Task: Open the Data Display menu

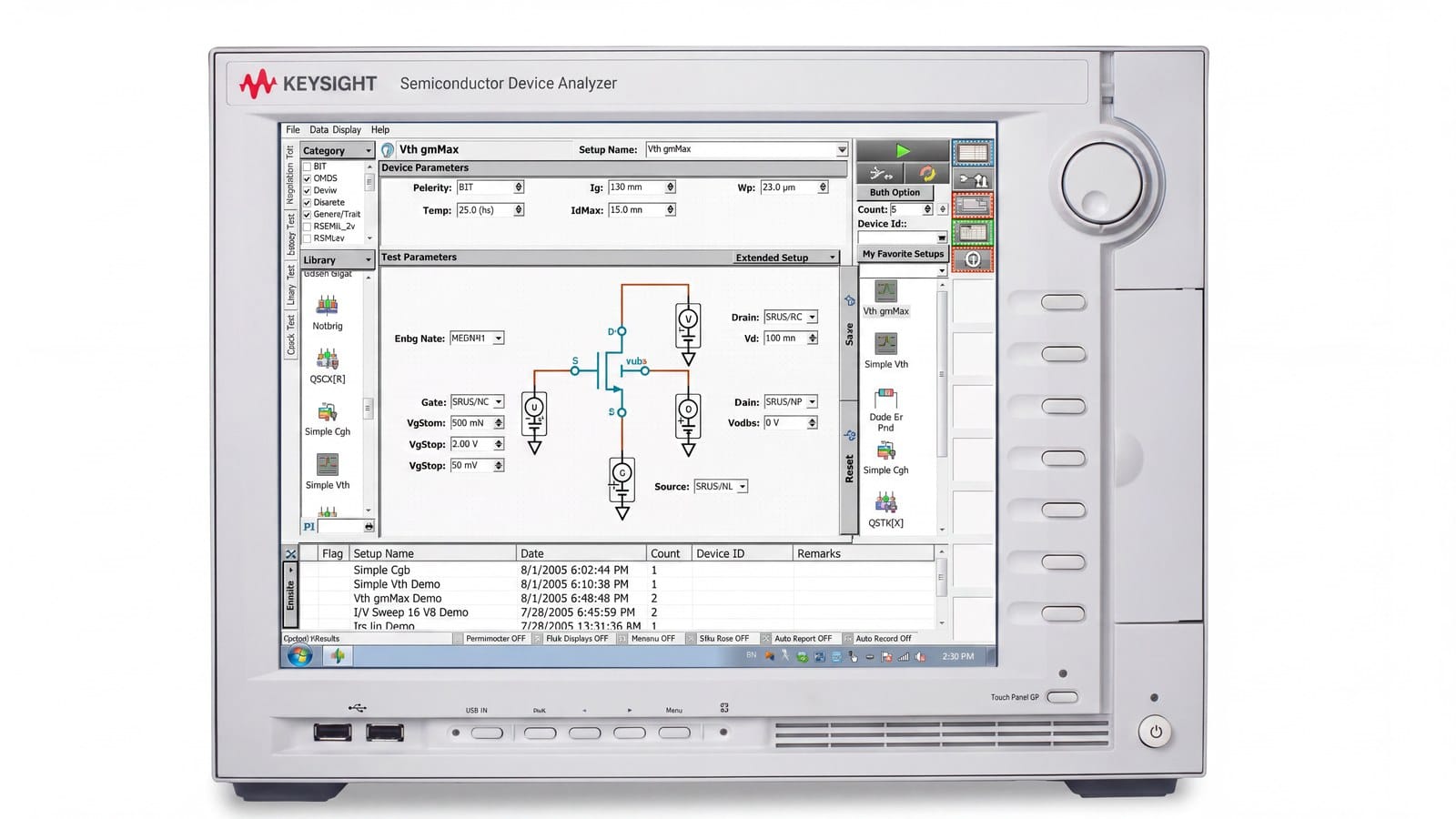Action: pos(335,130)
